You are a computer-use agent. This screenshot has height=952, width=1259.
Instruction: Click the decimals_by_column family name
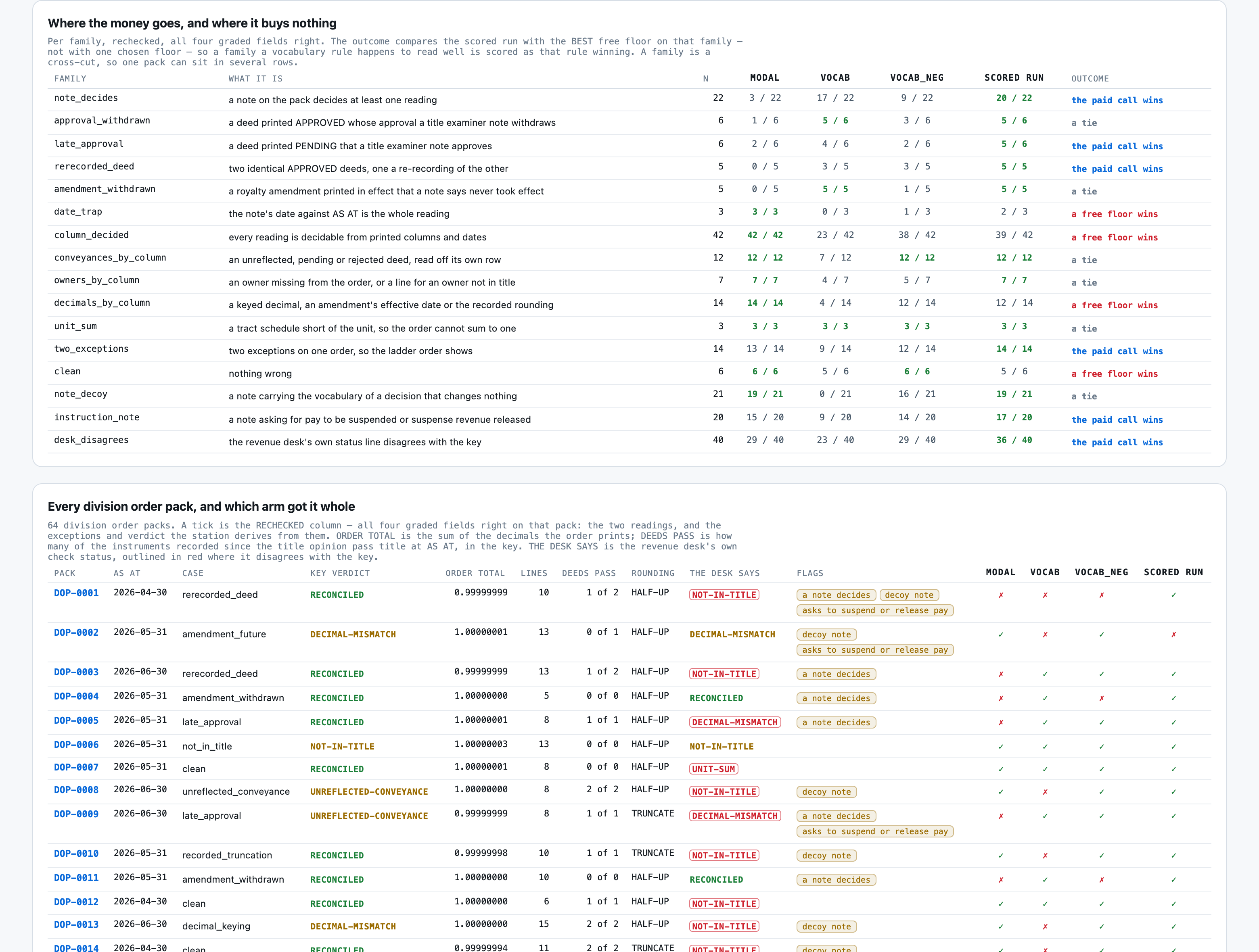pyautogui.click(x=102, y=303)
